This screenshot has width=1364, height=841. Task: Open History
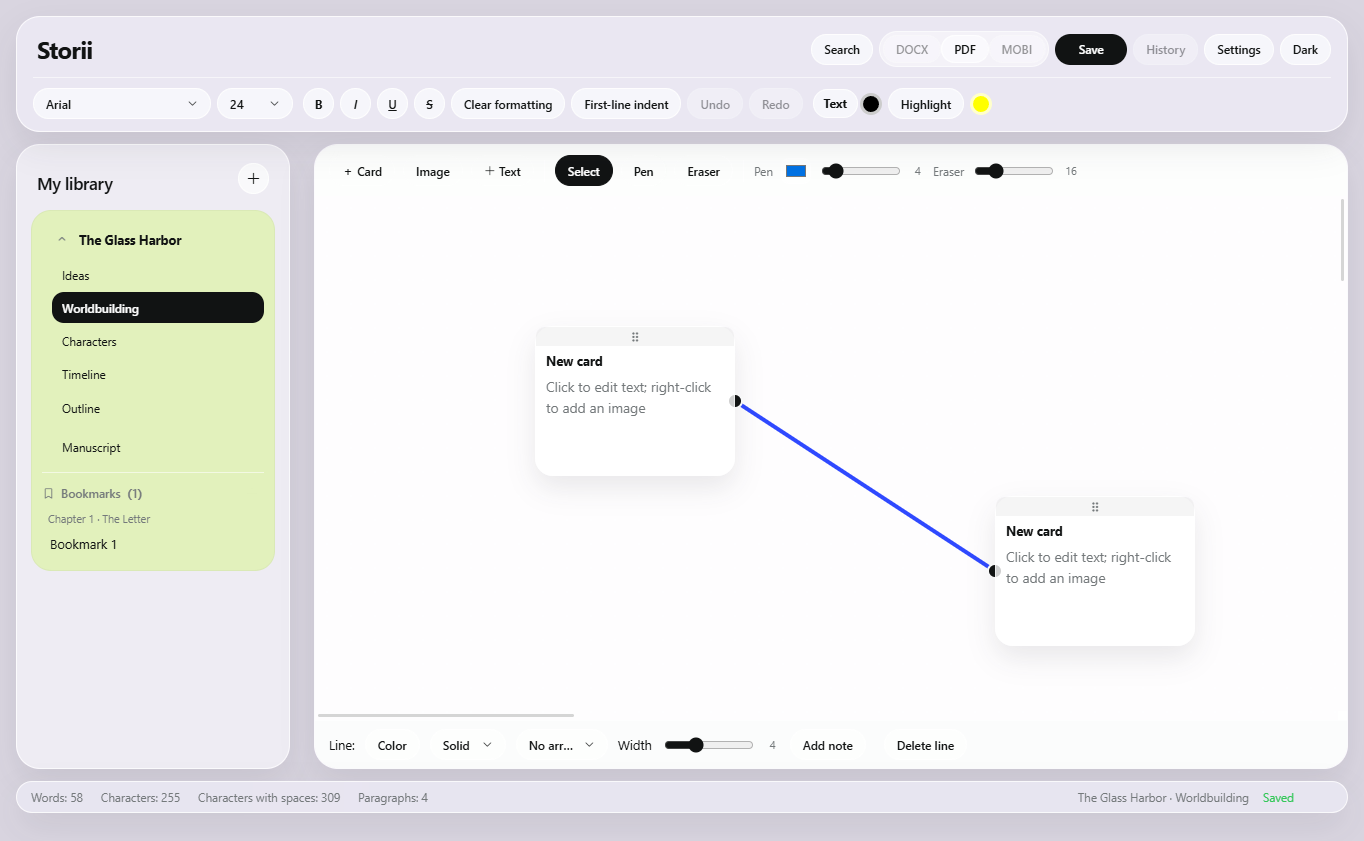pyautogui.click(x=1166, y=50)
